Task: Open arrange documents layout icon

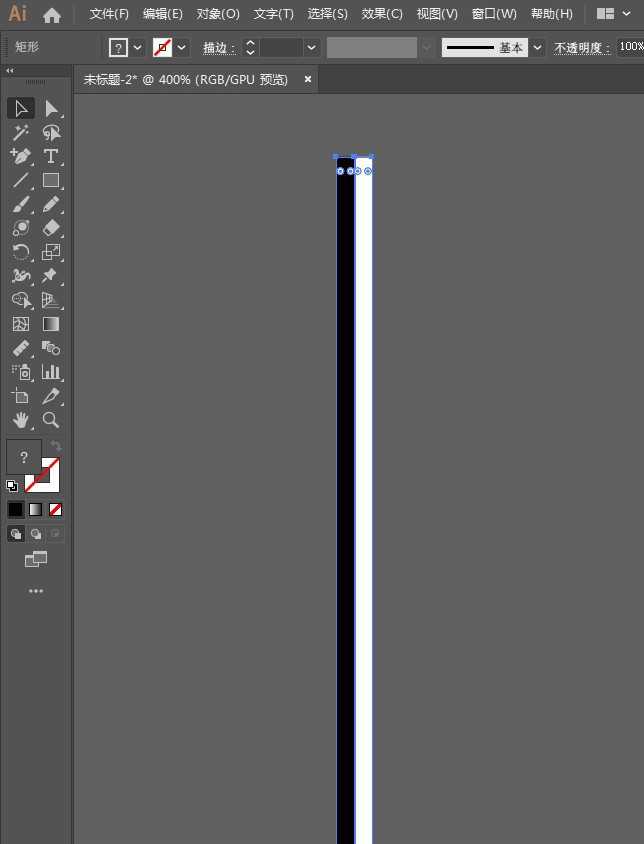Action: [x=605, y=13]
